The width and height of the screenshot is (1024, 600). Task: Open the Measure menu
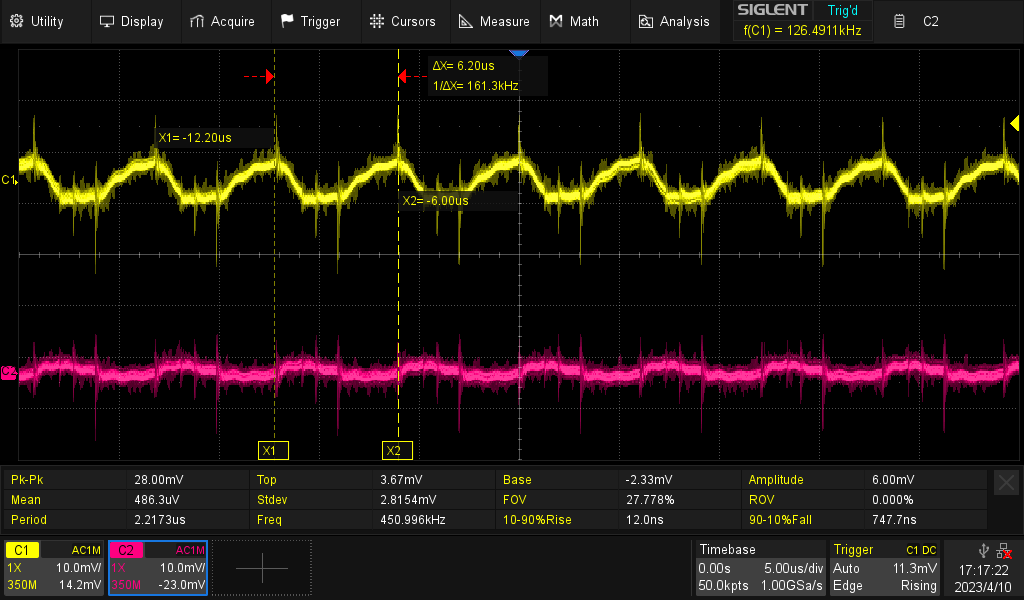tap(494, 22)
